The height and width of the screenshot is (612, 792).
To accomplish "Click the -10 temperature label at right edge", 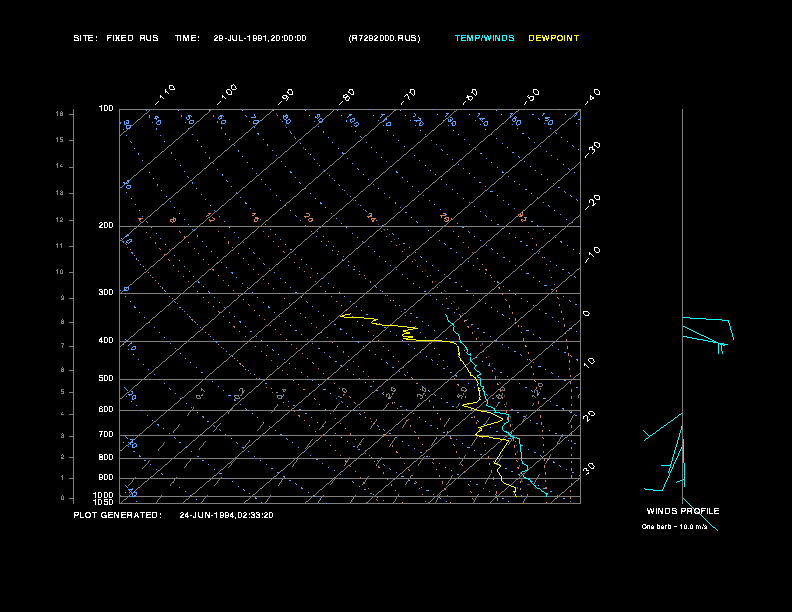I will coord(593,255).
